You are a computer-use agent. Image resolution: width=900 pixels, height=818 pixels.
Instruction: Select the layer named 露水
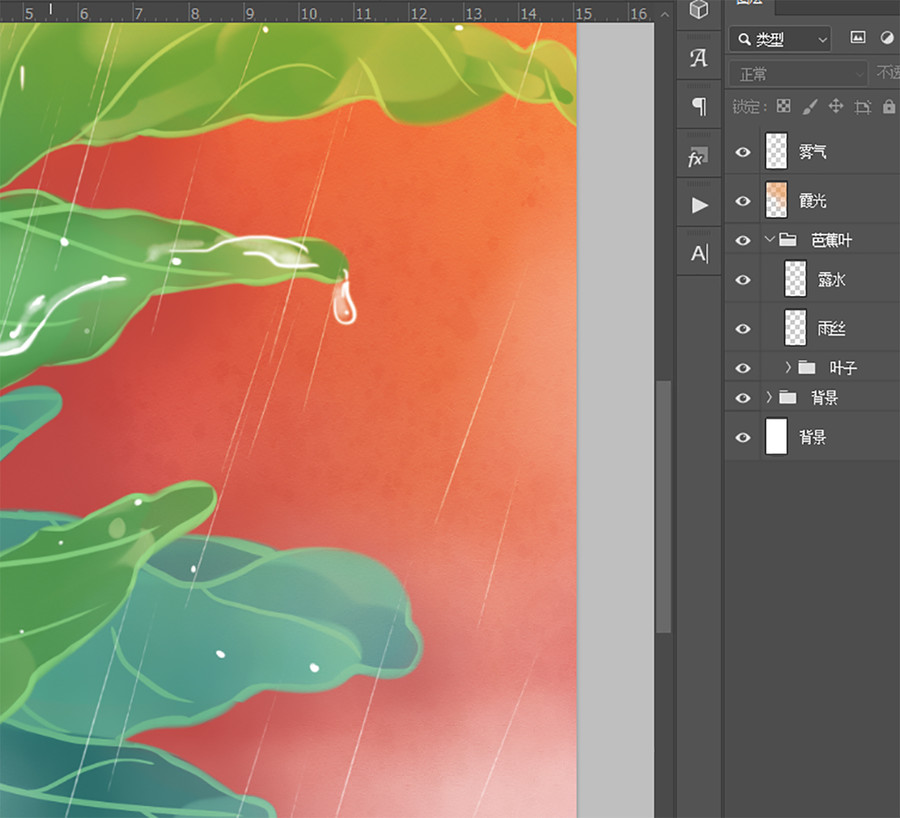click(x=832, y=280)
